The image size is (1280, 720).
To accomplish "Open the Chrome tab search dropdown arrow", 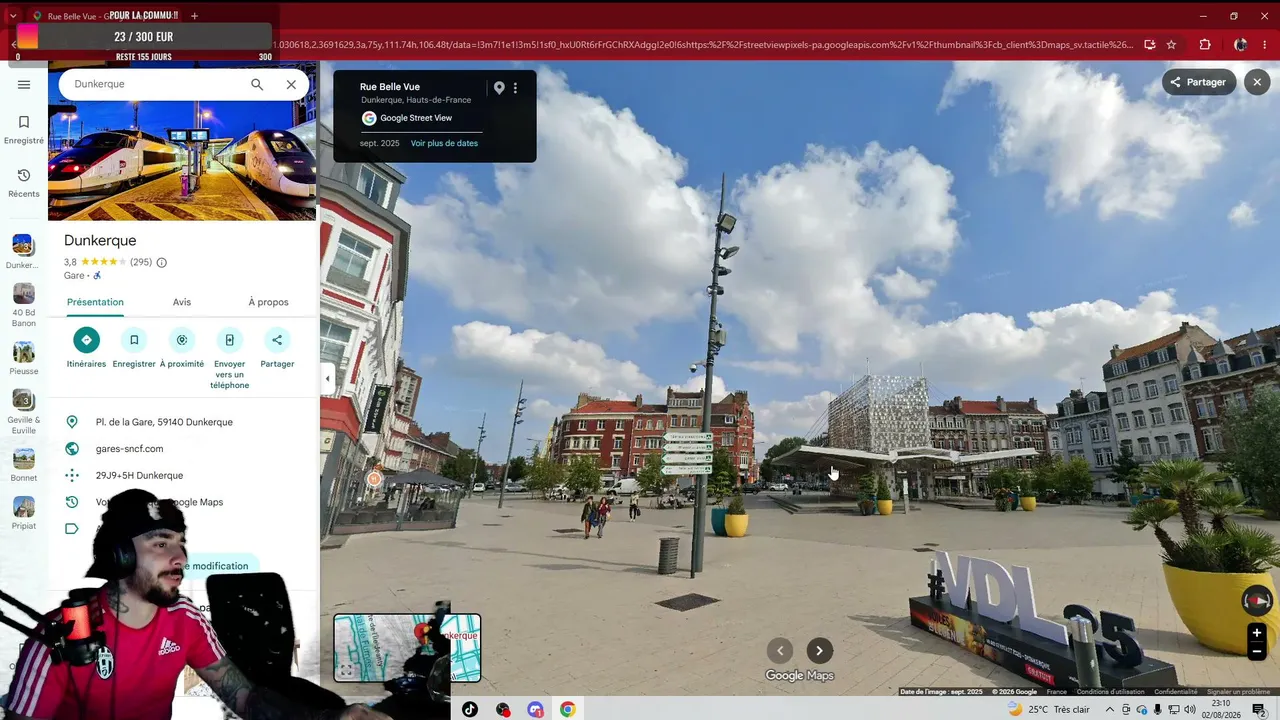I will click(x=13, y=16).
